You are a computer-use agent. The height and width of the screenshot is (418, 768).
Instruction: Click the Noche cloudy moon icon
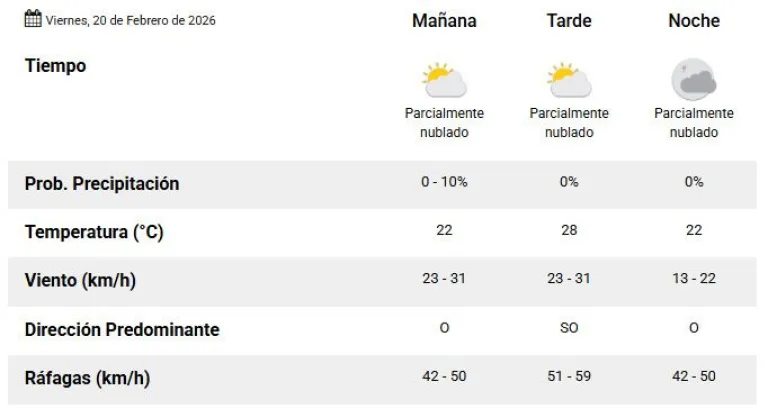694,80
